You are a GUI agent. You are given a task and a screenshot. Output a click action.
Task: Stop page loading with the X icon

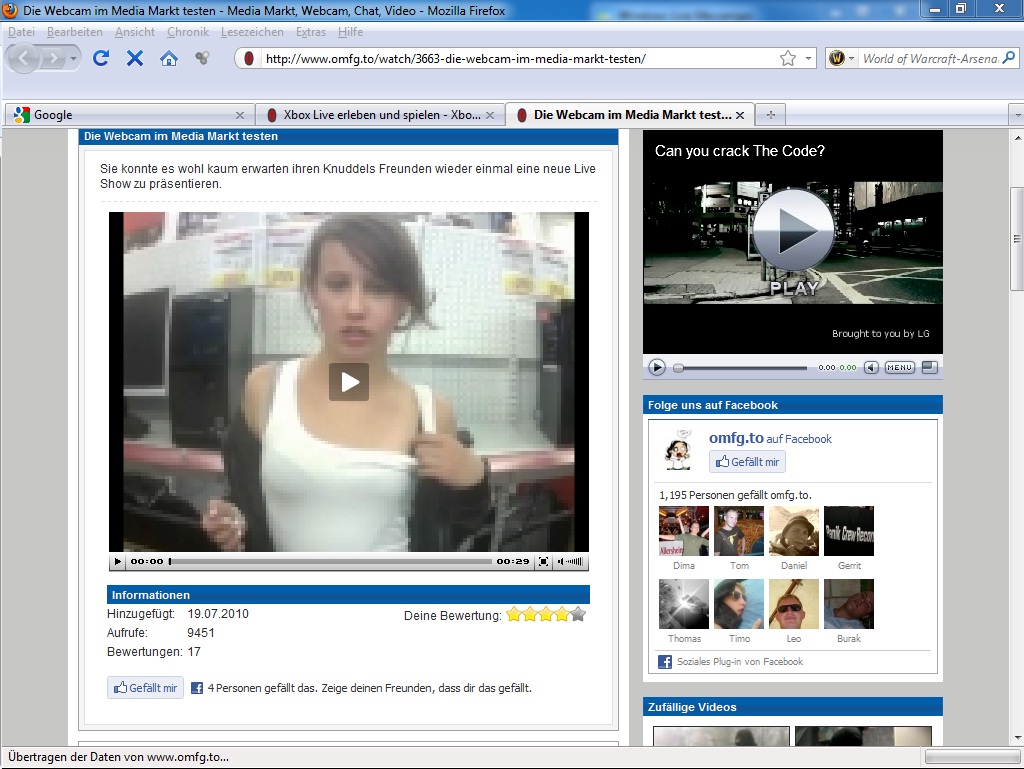tap(134, 58)
